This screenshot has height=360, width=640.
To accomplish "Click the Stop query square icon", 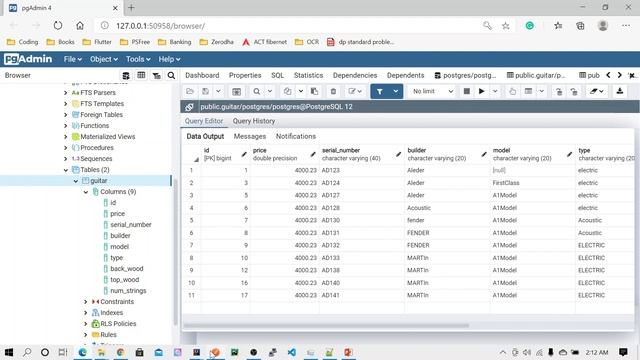I will (467, 91).
